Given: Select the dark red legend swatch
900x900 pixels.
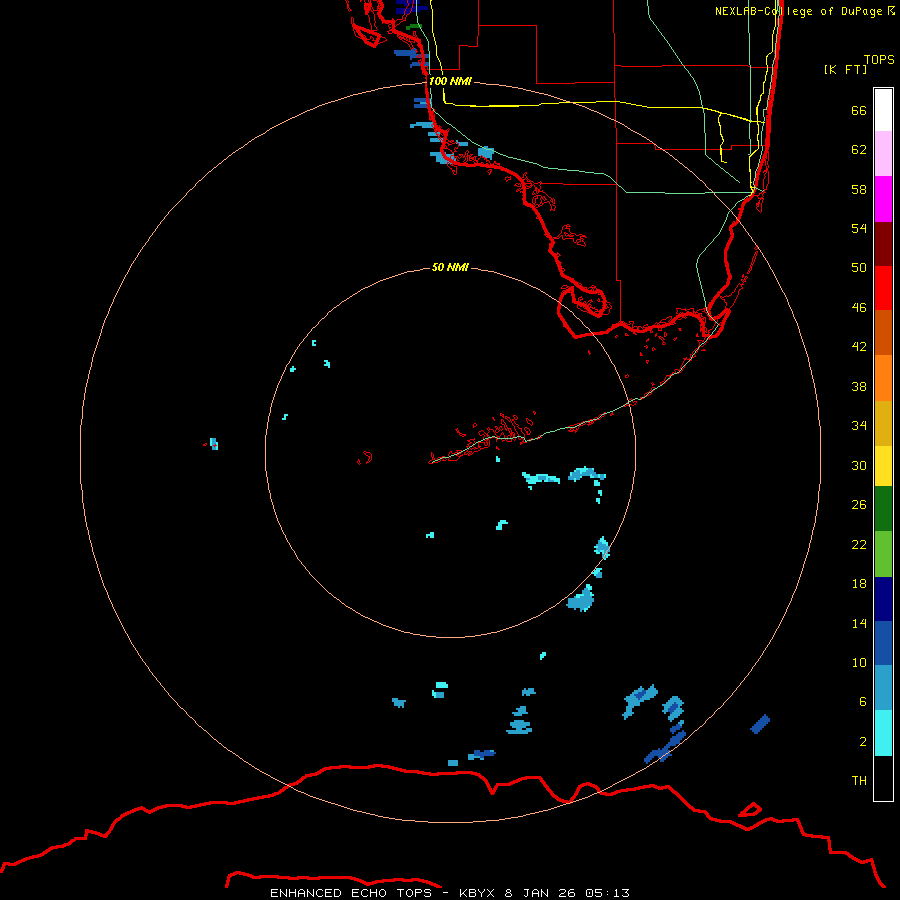Looking at the screenshot, I should (883, 243).
